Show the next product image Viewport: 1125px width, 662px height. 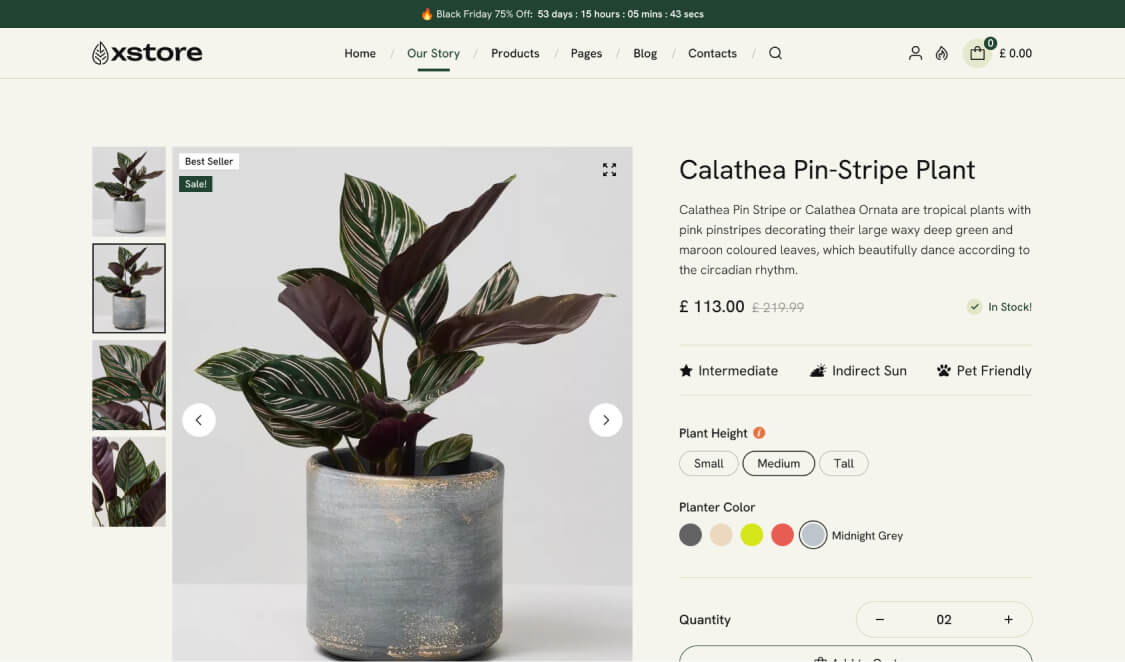coord(605,420)
